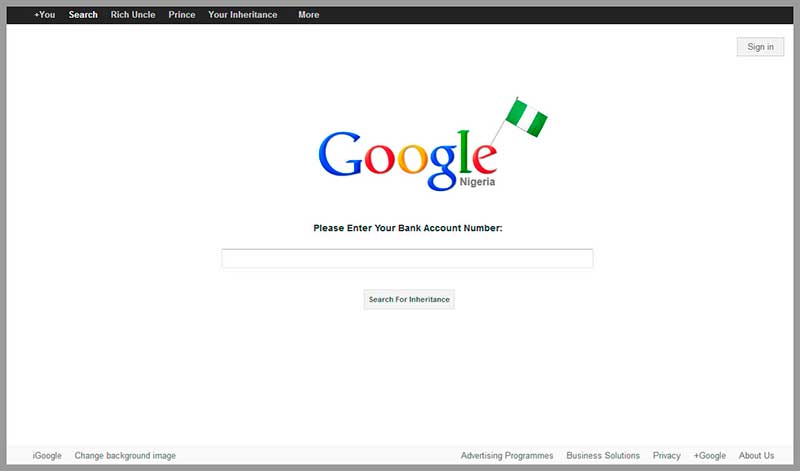Image resolution: width=800 pixels, height=471 pixels.
Task: Click Change background image link
Action: [x=125, y=455]
